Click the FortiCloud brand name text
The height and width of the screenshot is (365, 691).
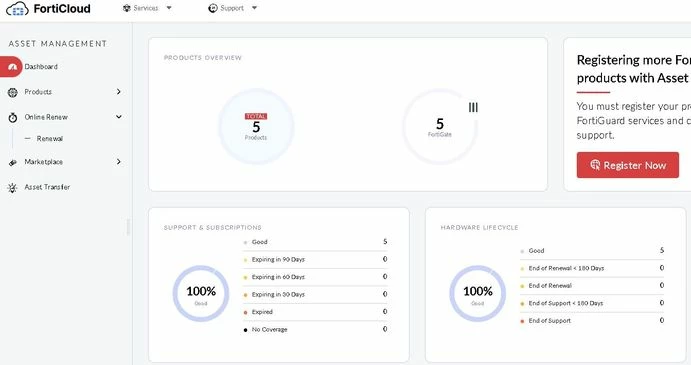coord(62,8)
